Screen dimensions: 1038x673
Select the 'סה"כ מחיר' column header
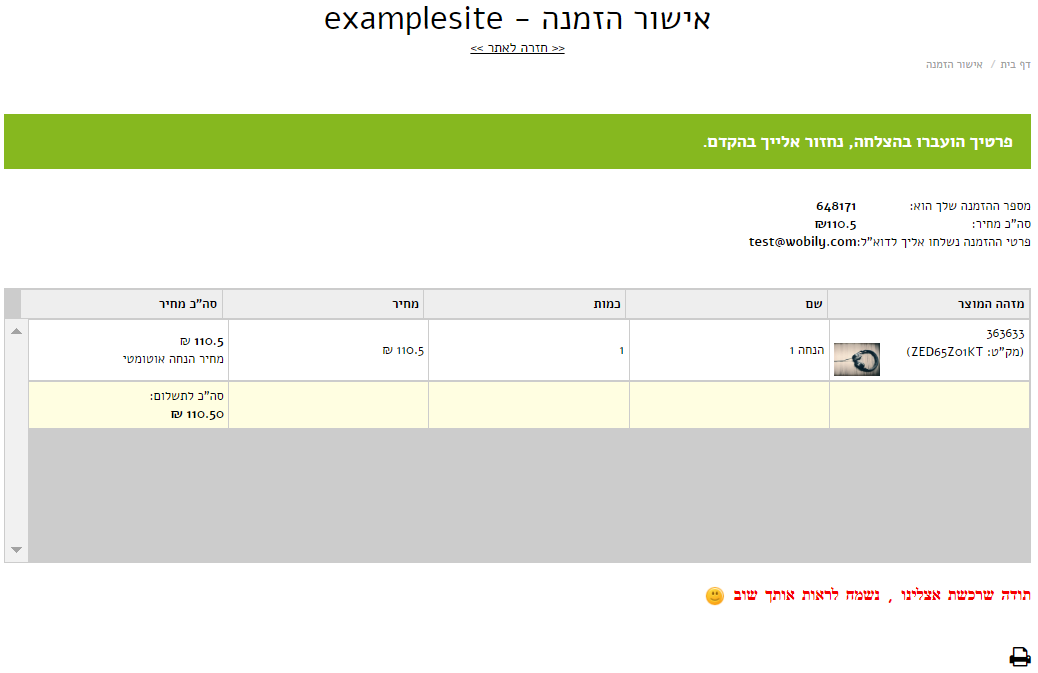point(122,304)
